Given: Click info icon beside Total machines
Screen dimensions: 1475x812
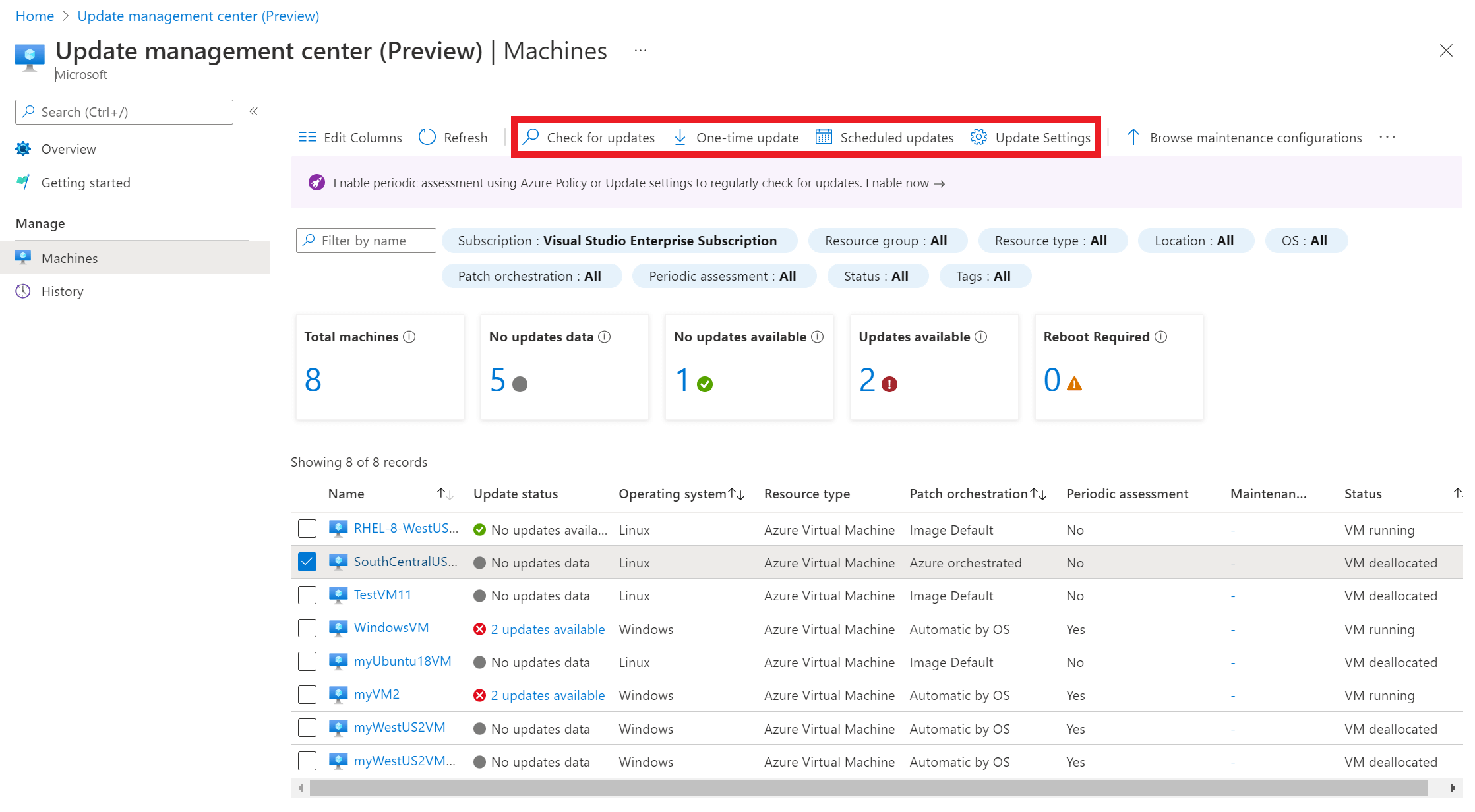Looking at the screenshot, I should click(x=409, y=337).
